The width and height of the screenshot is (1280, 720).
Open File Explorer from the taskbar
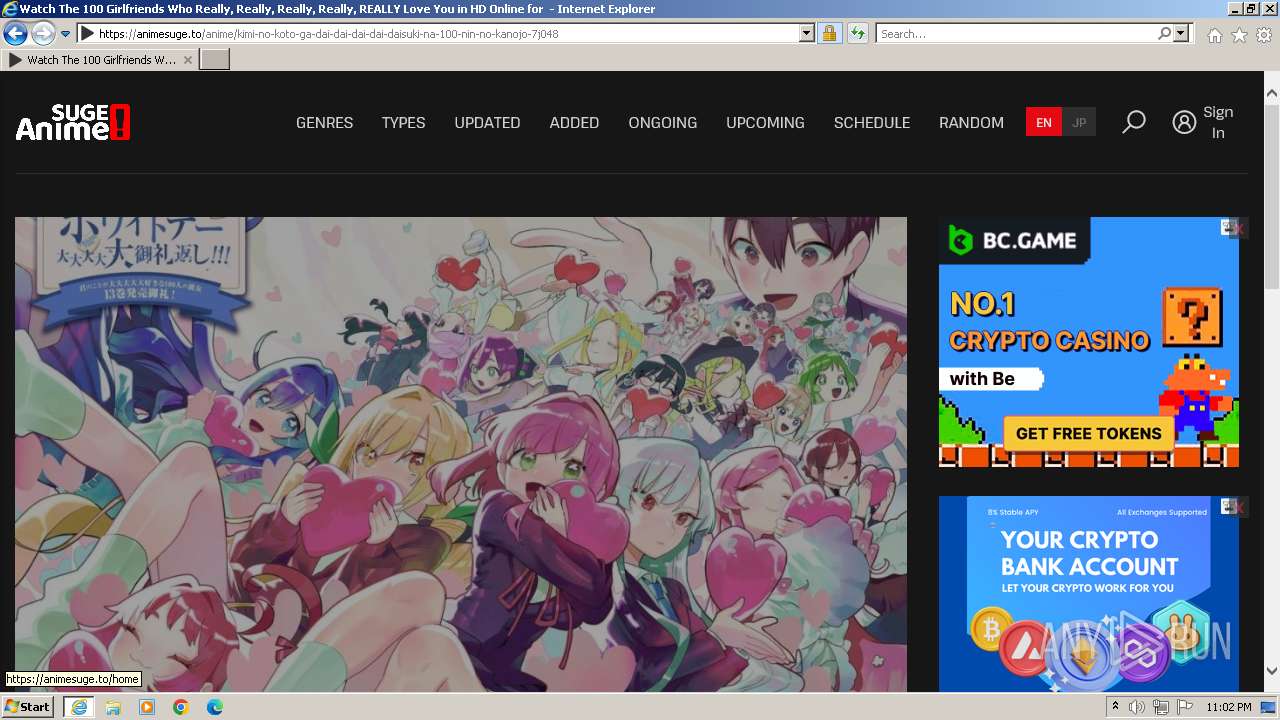(113, 706)
